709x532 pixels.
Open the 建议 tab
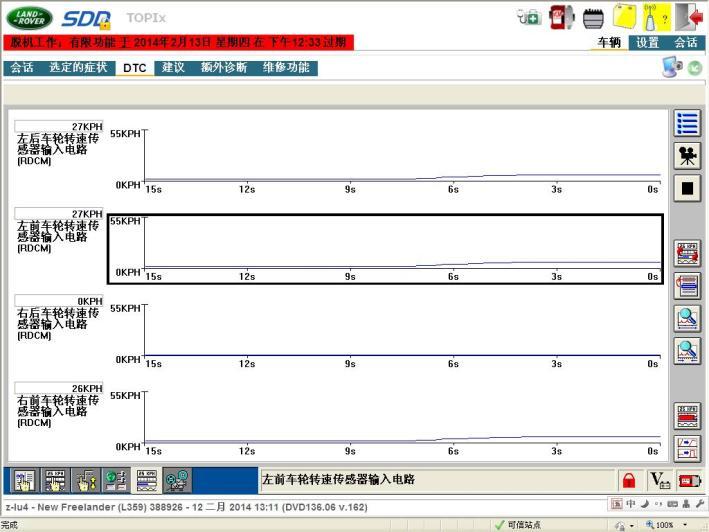coord(173,68)
